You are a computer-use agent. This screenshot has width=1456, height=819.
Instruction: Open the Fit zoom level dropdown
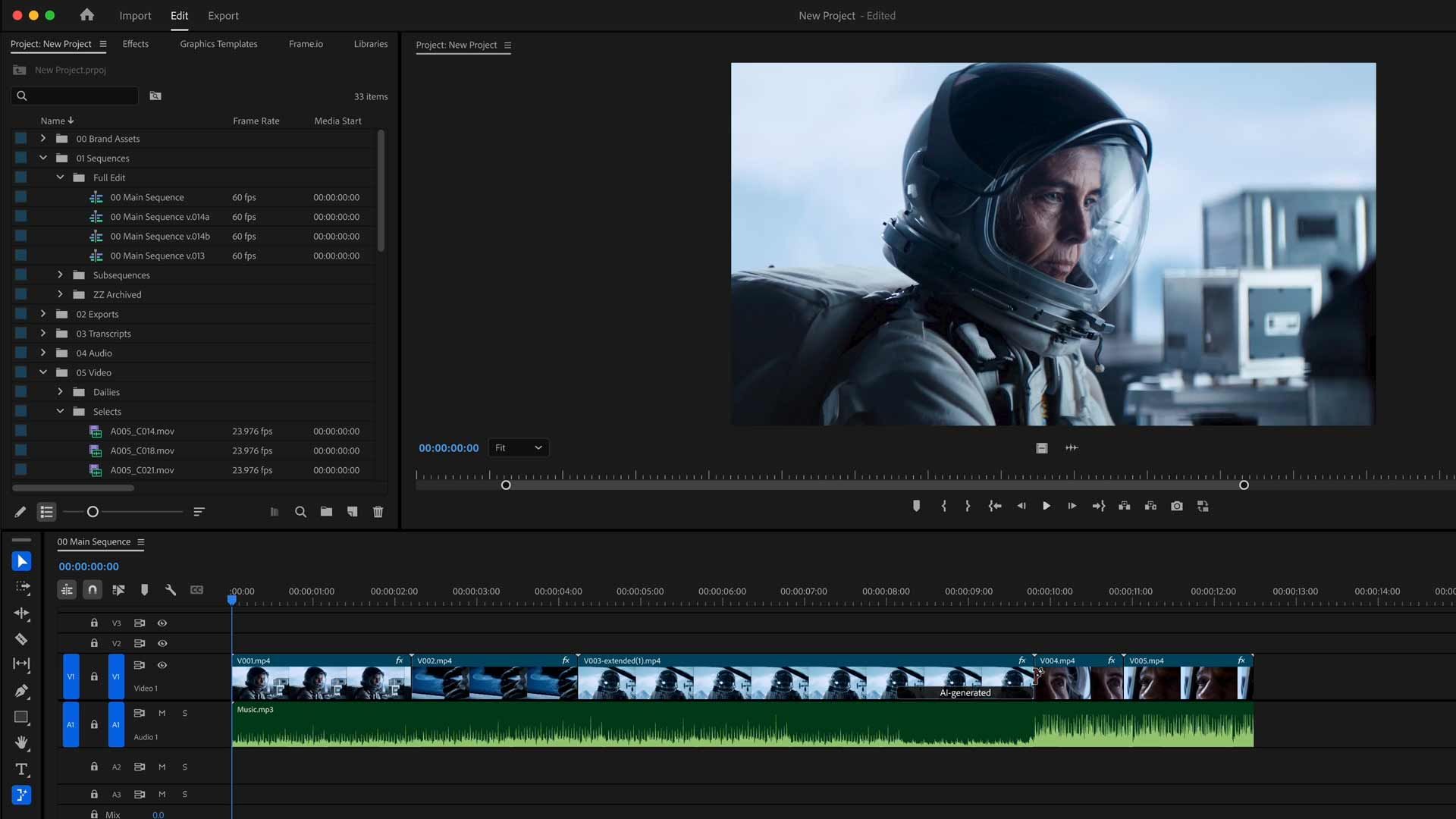click(x=519, y=447)
